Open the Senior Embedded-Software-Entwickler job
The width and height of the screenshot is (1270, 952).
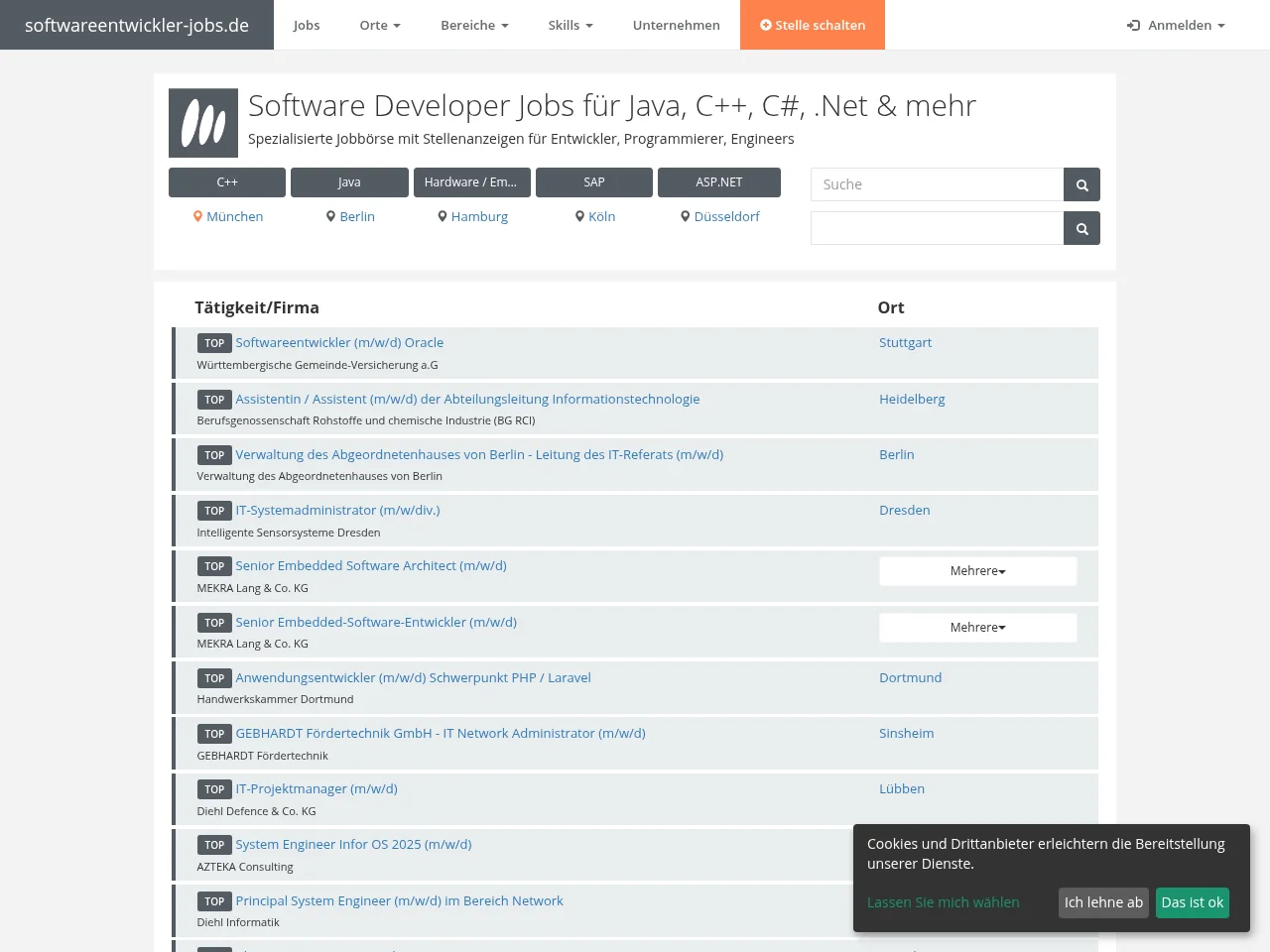pyautogui.click(x=376, y=622)
